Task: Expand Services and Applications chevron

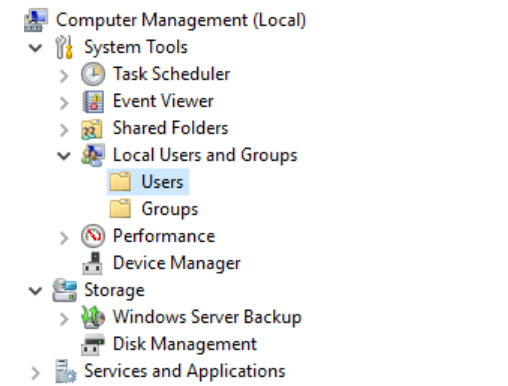Action: click(36, 373)
